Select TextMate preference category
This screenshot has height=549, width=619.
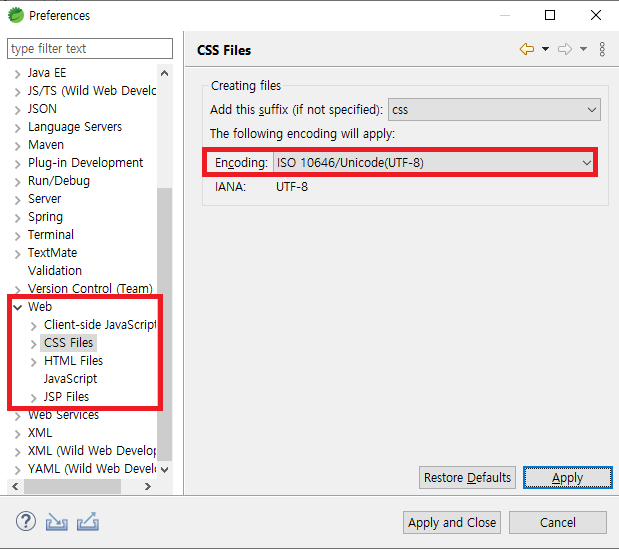[52, 253]
